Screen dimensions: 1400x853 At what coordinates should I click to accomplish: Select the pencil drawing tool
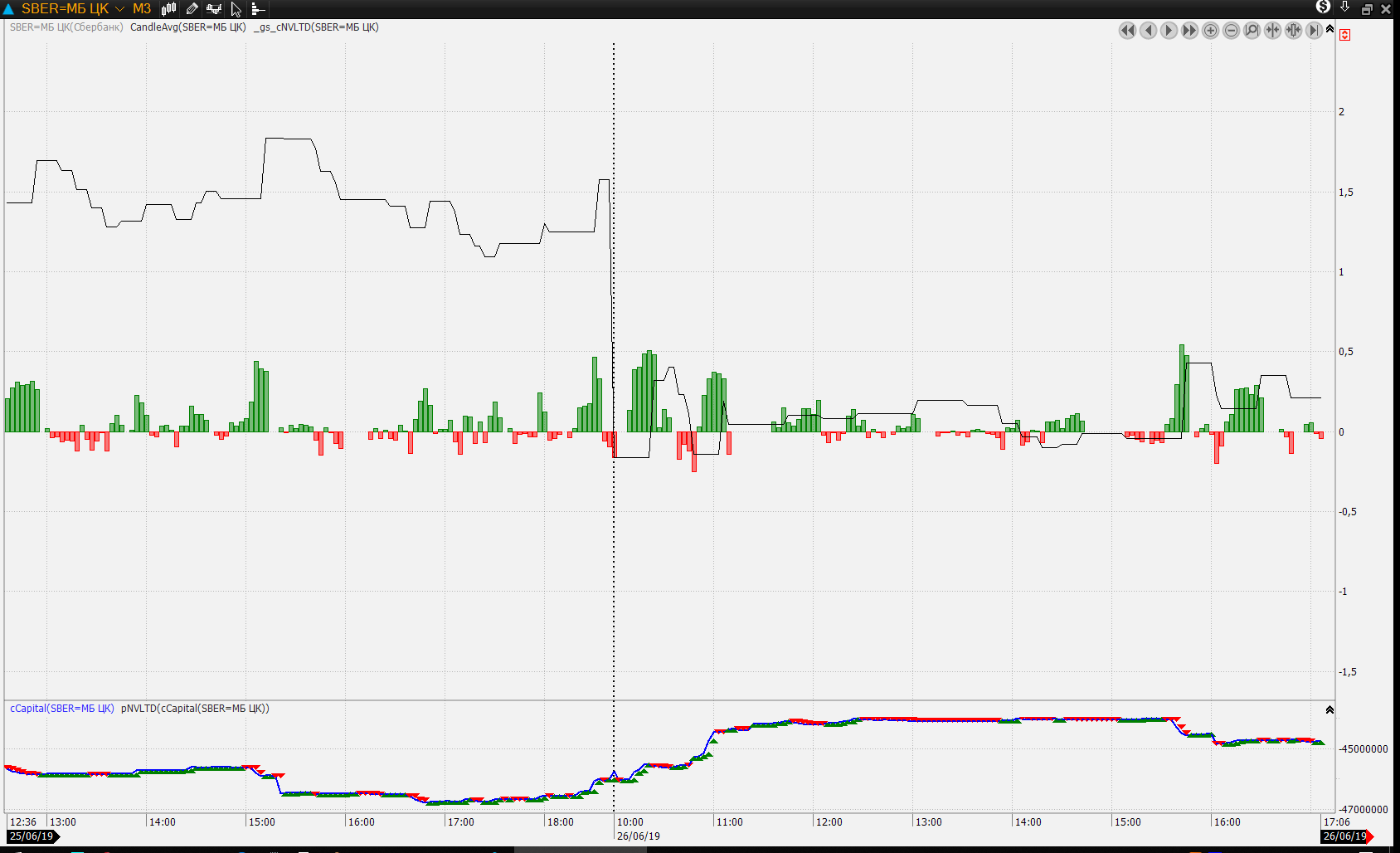pyautogui.click(x=192, y=9)
